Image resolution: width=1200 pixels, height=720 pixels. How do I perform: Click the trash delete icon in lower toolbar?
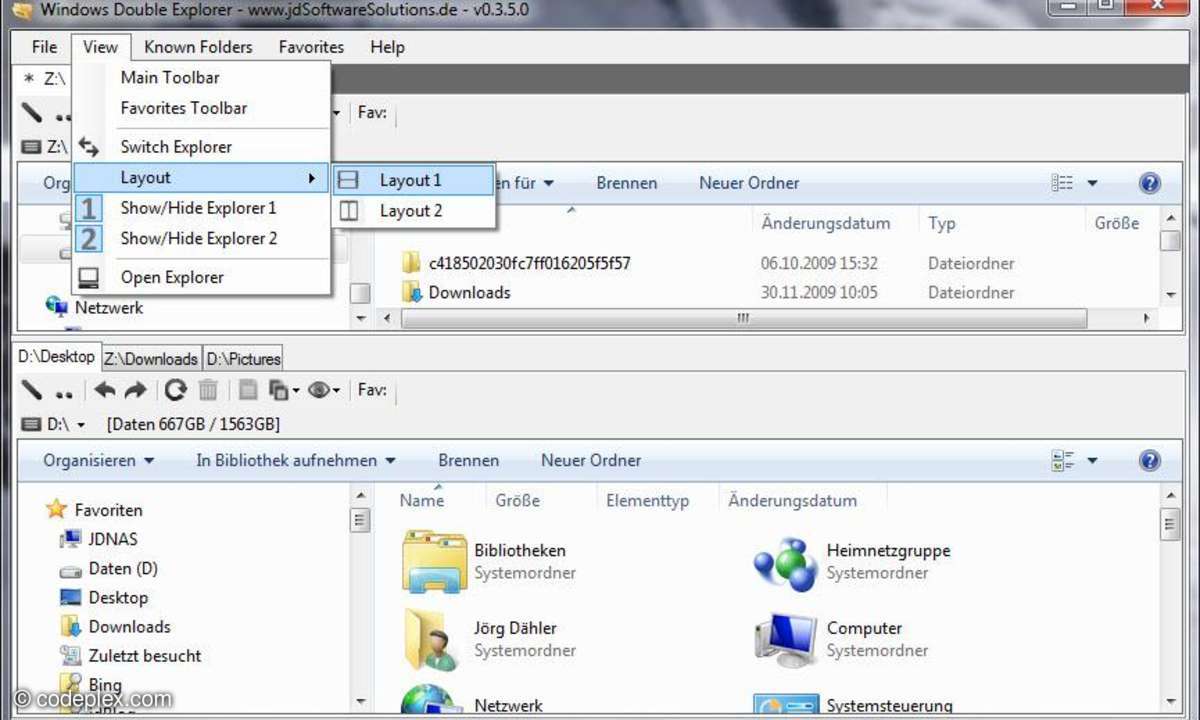pos(208,390)
